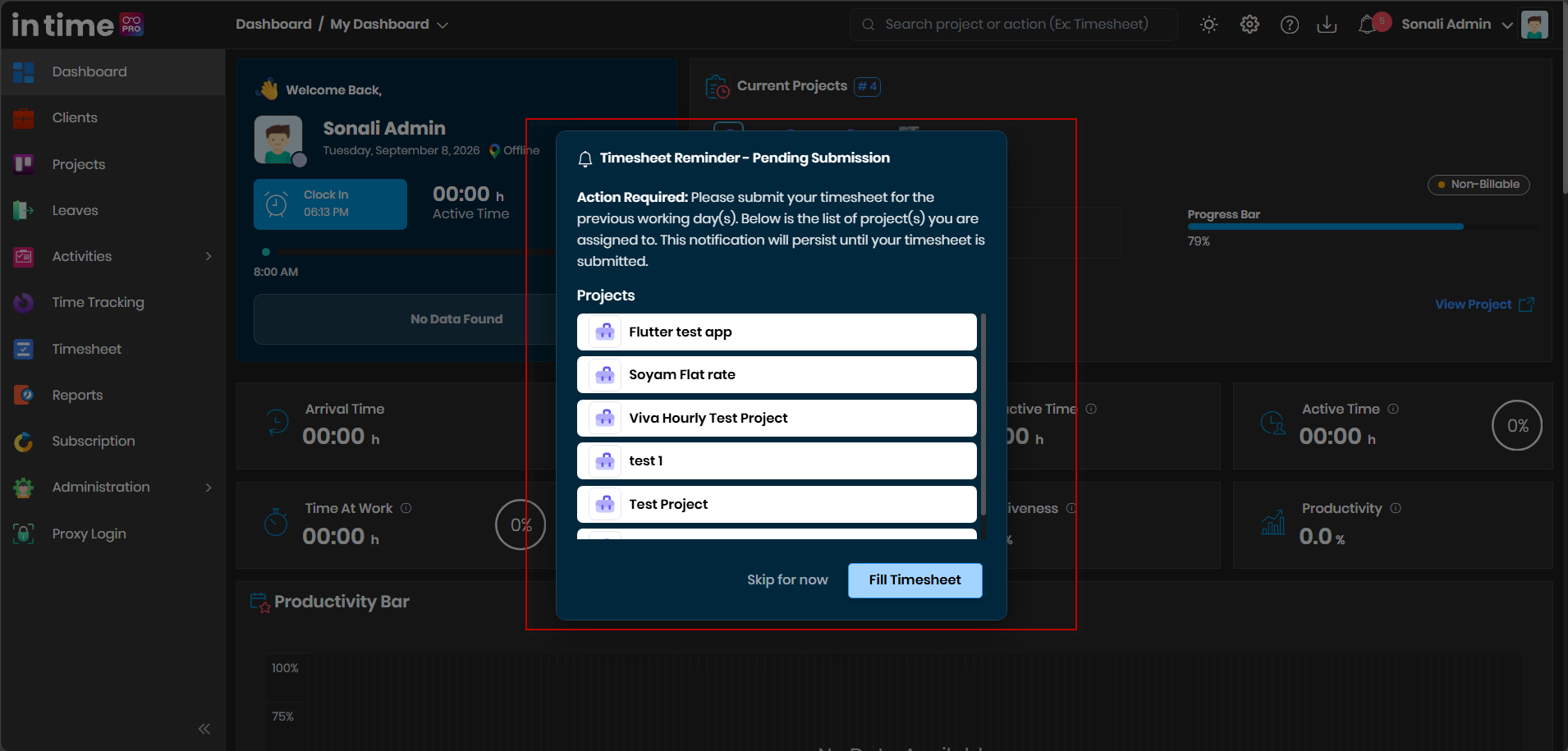Click the Time At Work stopwatch icon
The width and height of the screenshot is (1568, 751).
(276, 522)
